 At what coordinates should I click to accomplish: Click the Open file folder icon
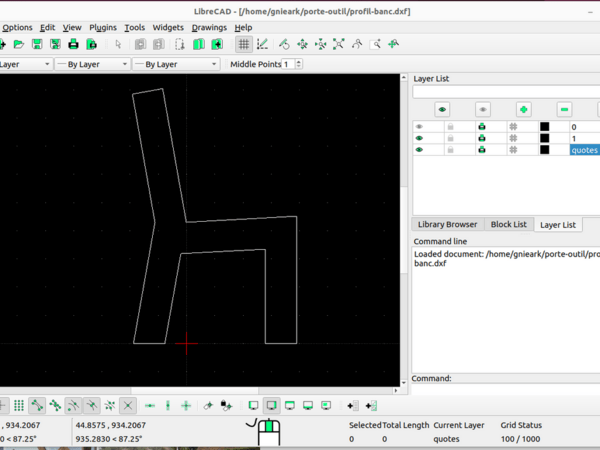click(x=19, y=44)
